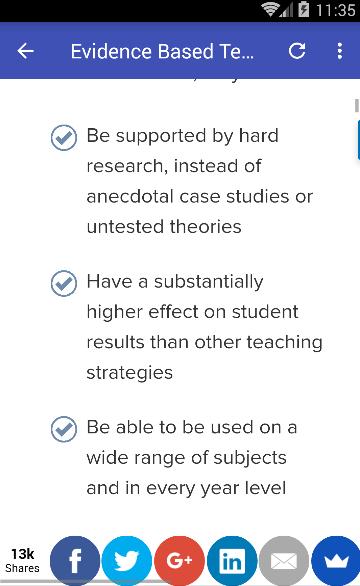Image resolution: width=360 pixels, height=586 pixels.
Task: Click the grey scrollbar thumb on right
Action: click(x=357, y=105)
